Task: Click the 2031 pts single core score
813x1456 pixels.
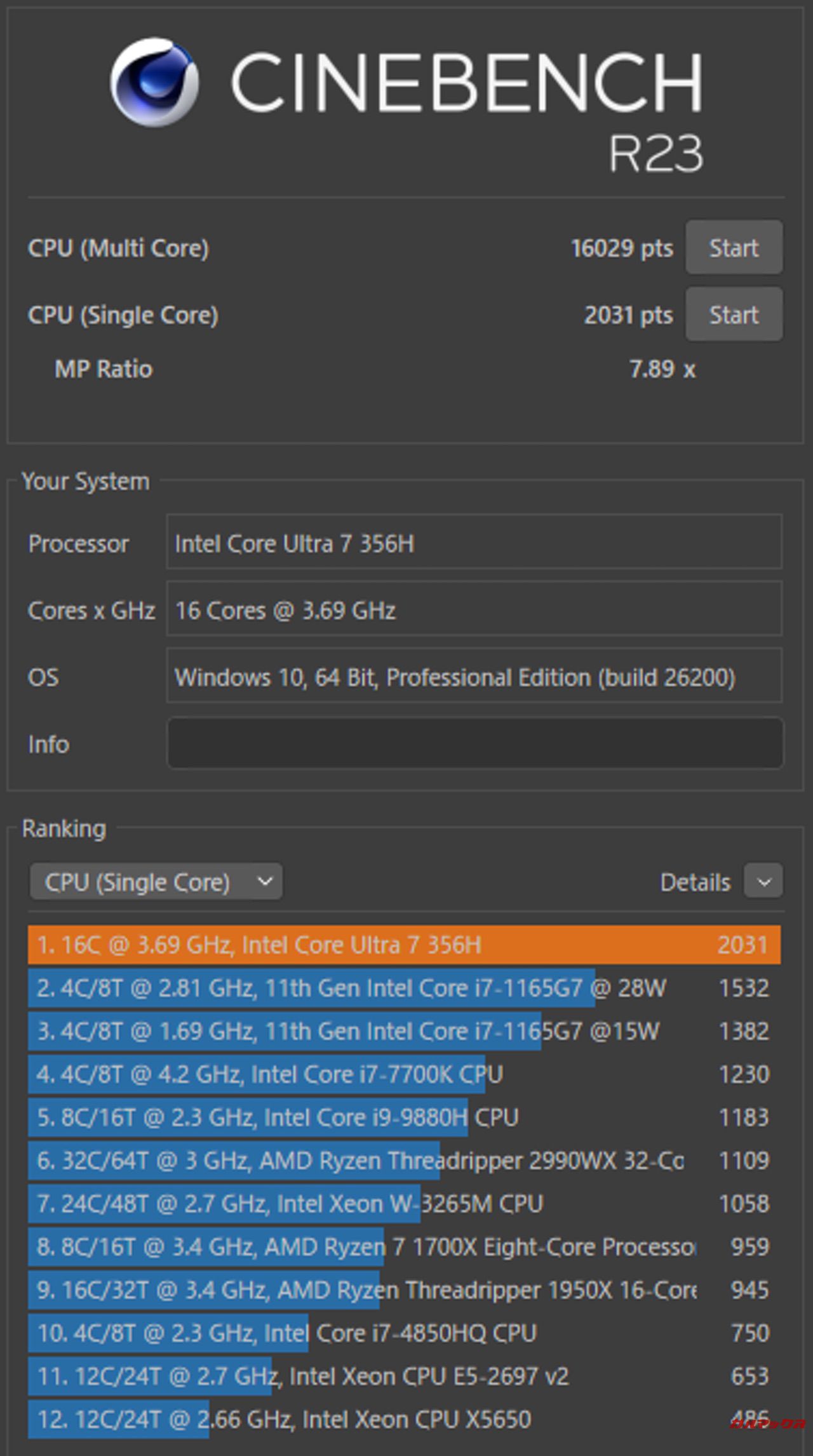Action: point(629,315)
